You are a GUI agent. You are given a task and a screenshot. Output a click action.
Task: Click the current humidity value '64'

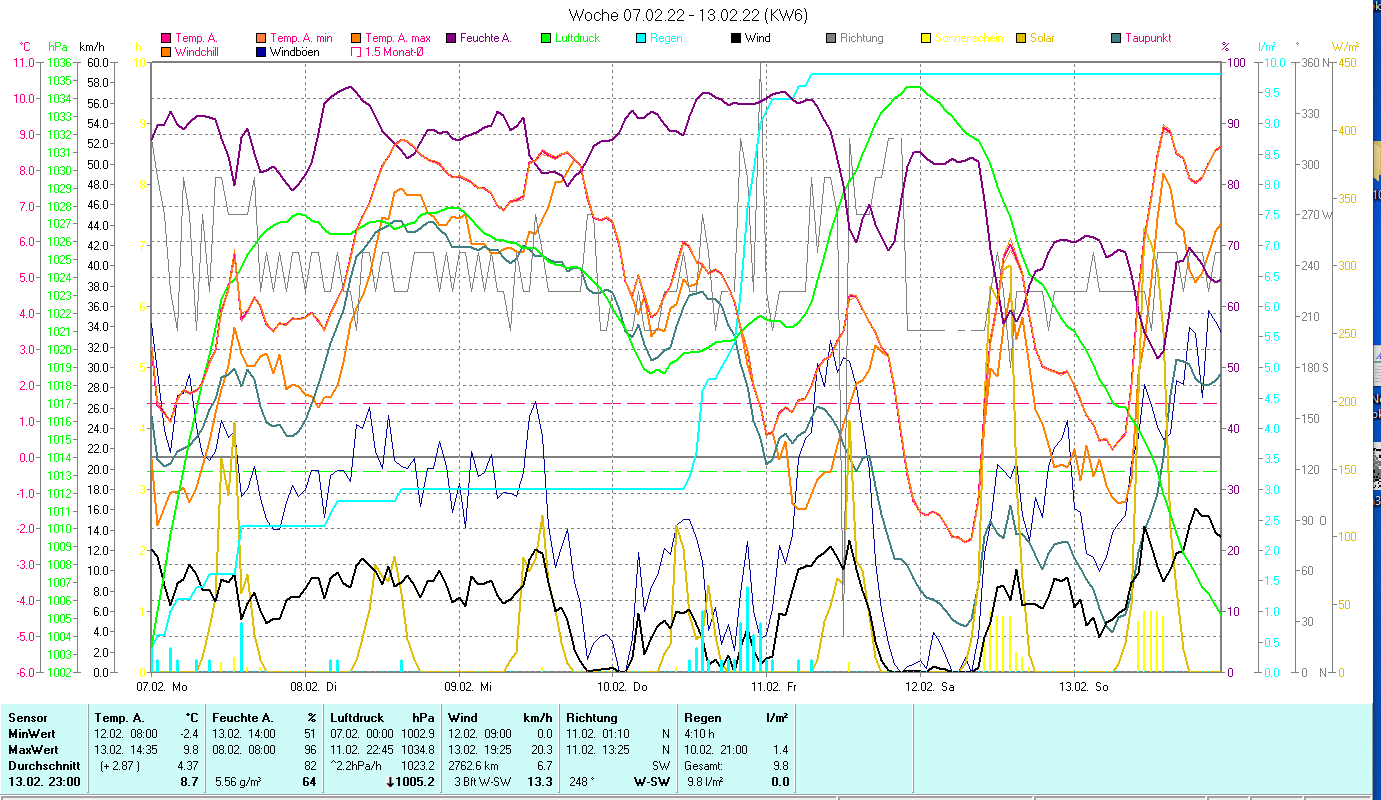(x=310, y=782)
